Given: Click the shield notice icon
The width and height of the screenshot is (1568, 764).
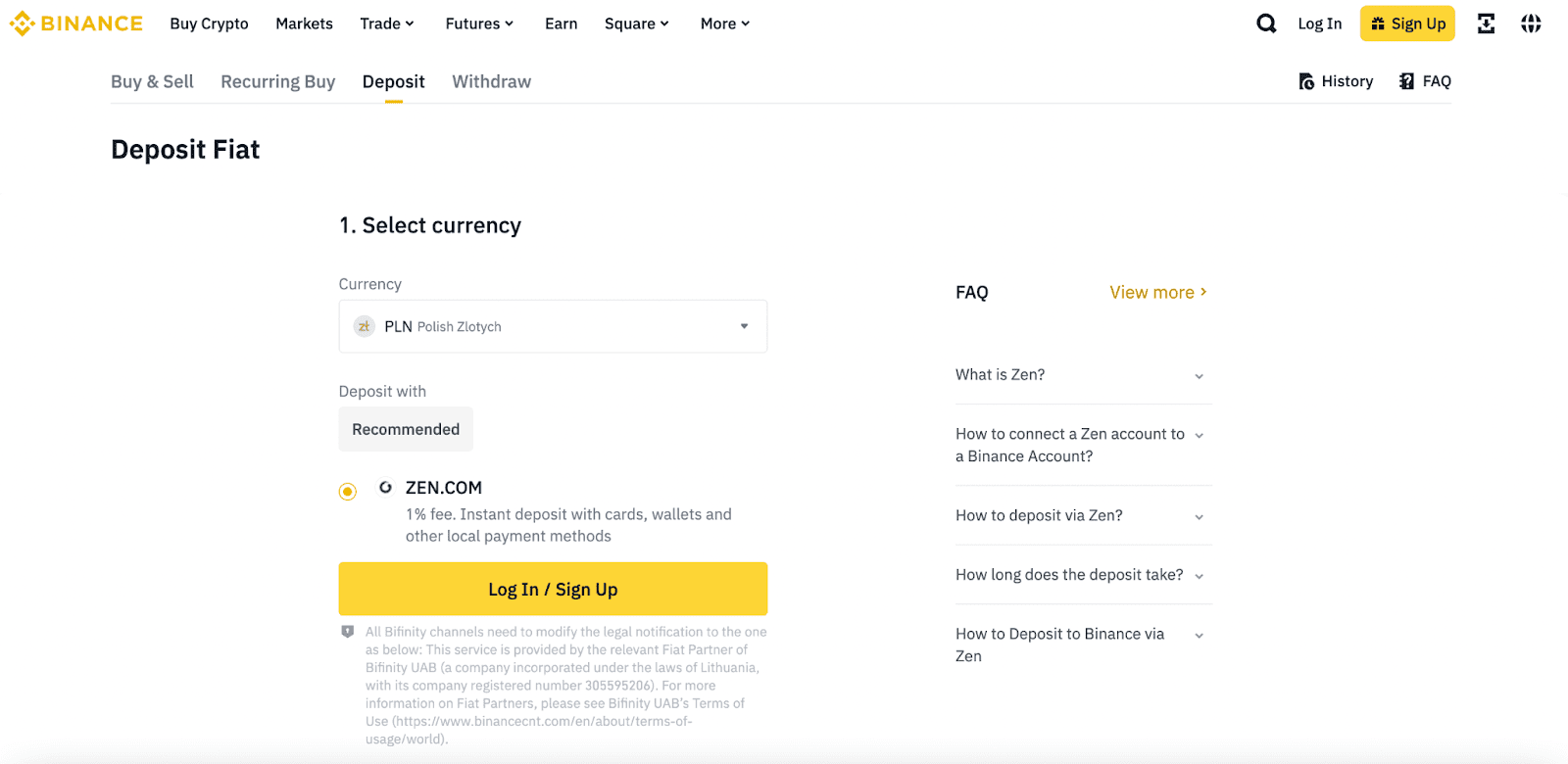Looking at the screenshot, I should [x=347, y=632].
